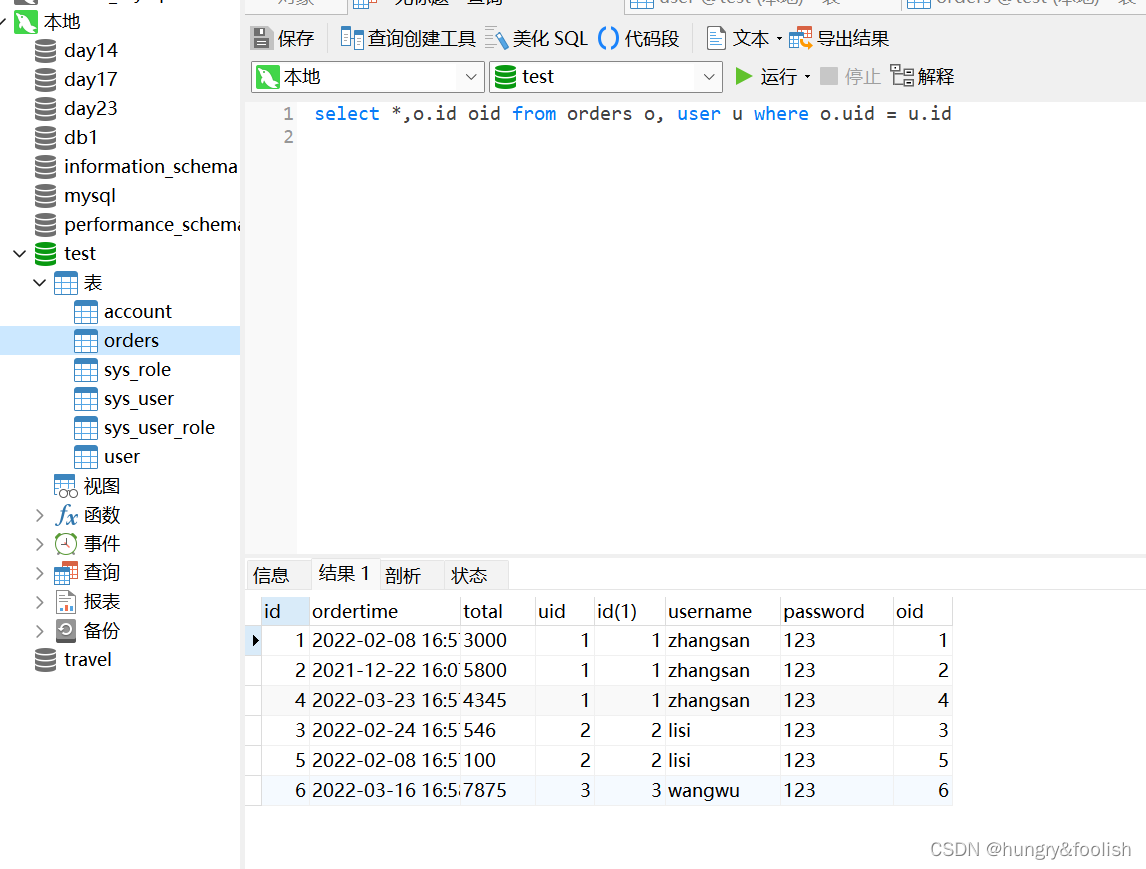1146x869 pixels.
Task: Select the wangwu username cell
Action: [x=723, y=790]
